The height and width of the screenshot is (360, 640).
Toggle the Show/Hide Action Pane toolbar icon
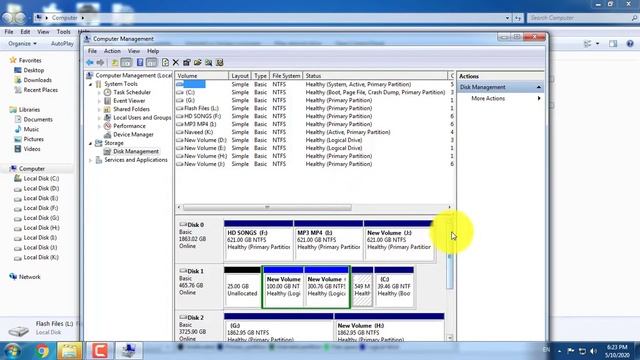tap(151, 62)
